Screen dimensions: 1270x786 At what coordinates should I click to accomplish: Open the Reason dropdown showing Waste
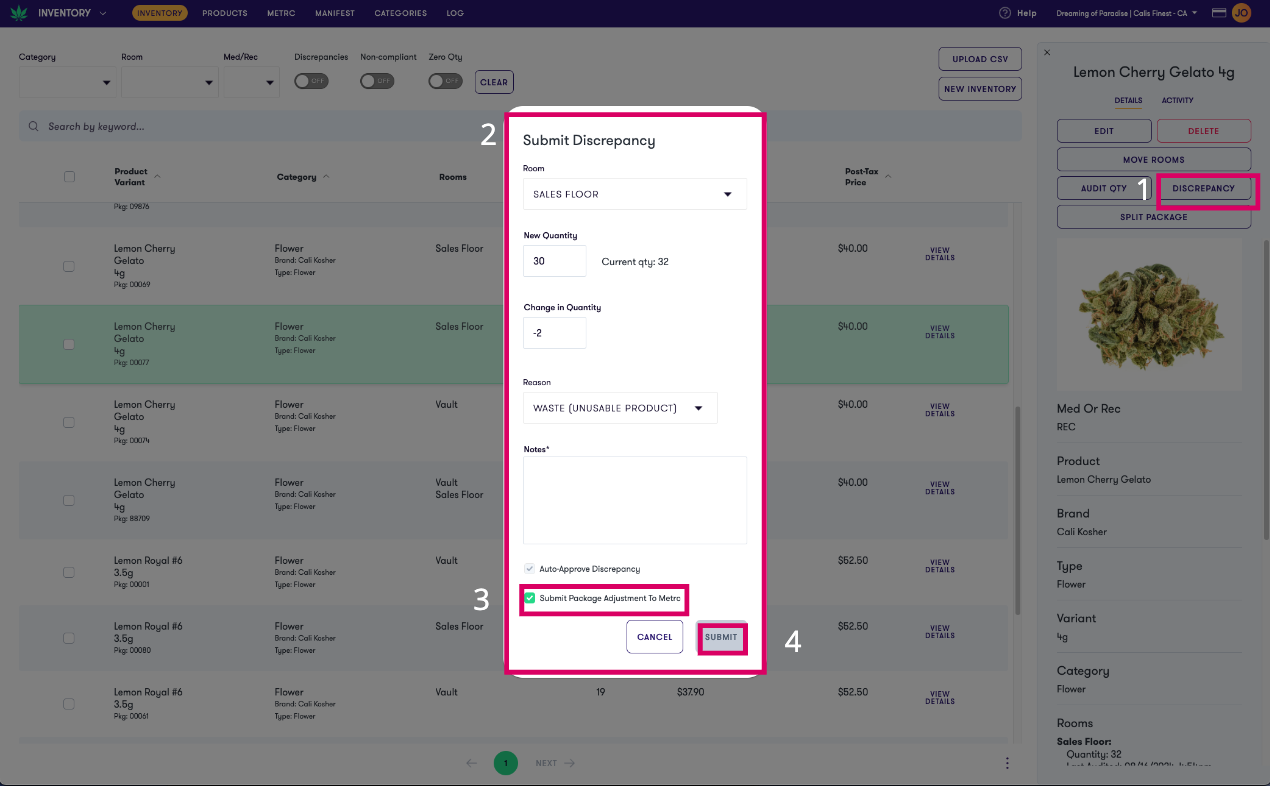click(x=620, y=408)
